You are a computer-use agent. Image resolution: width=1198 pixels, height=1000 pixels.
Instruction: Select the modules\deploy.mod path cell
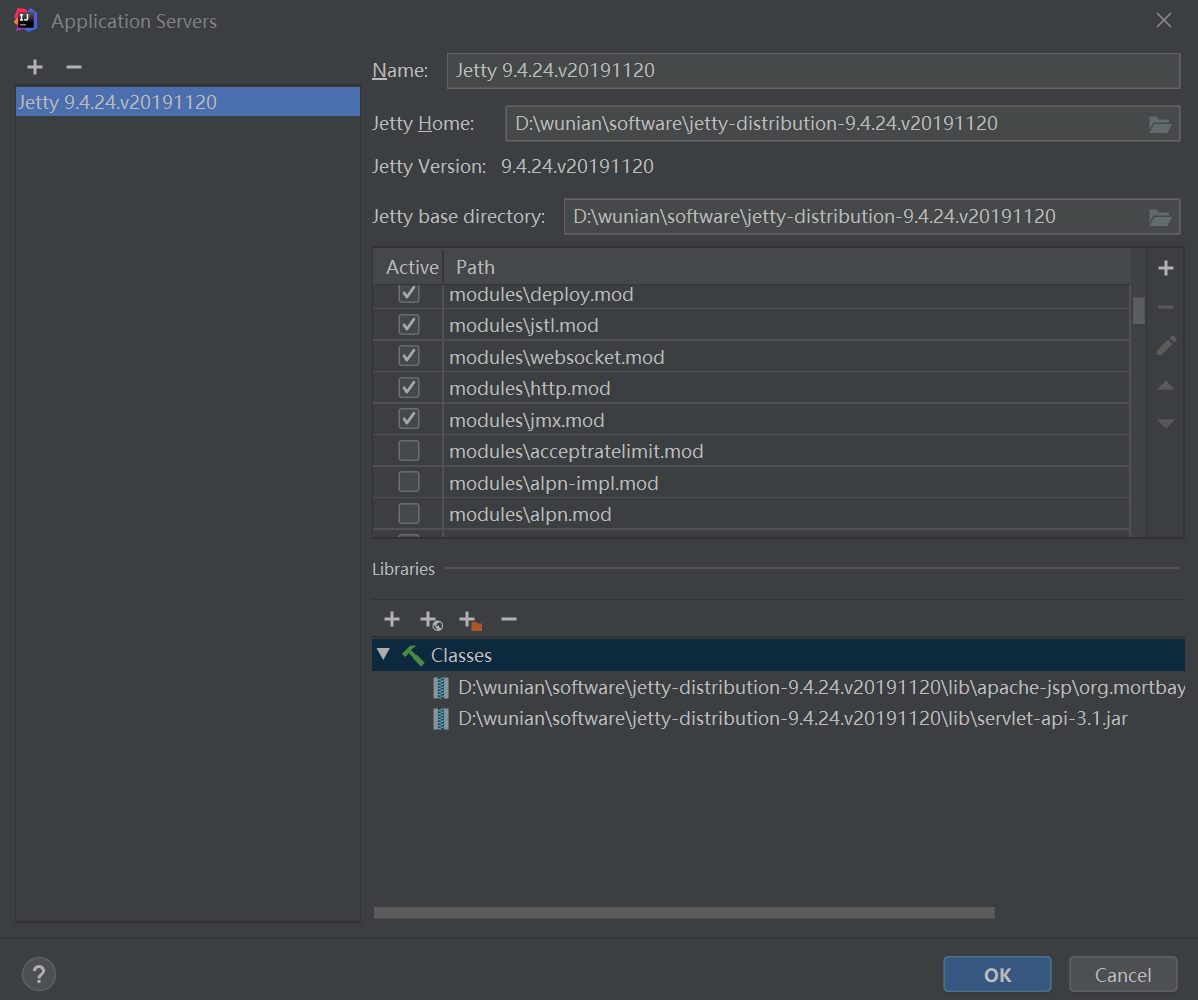tap(786, 296)
